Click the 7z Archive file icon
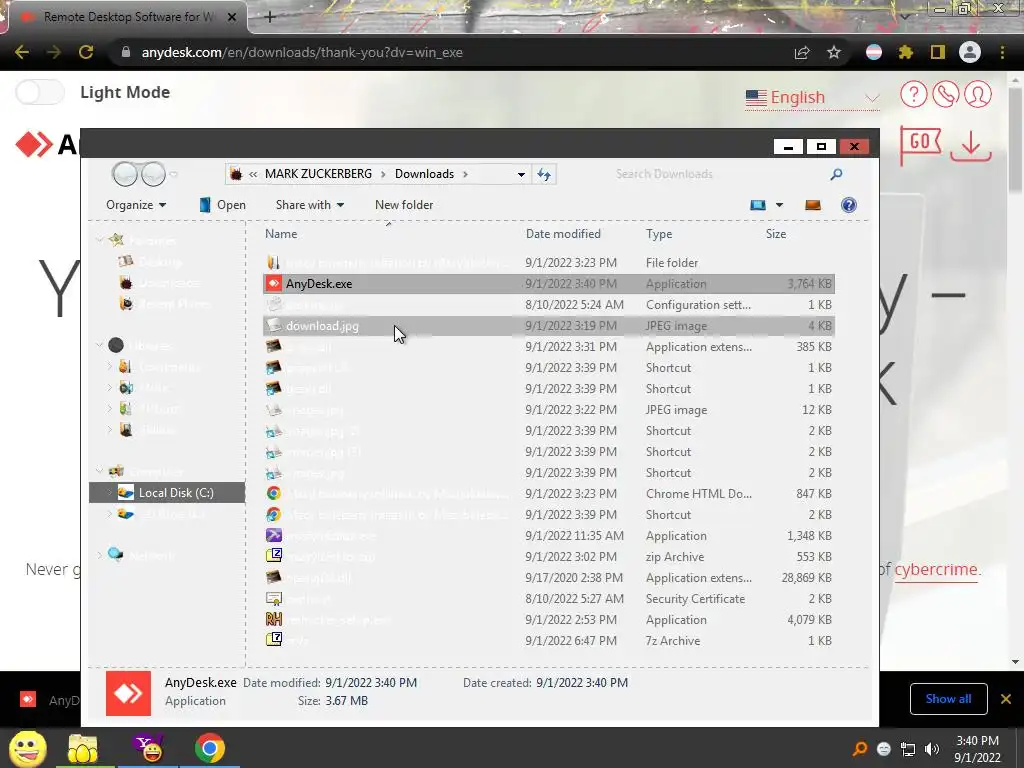This screenshot has height=768, width=1024. coord(274,639)
